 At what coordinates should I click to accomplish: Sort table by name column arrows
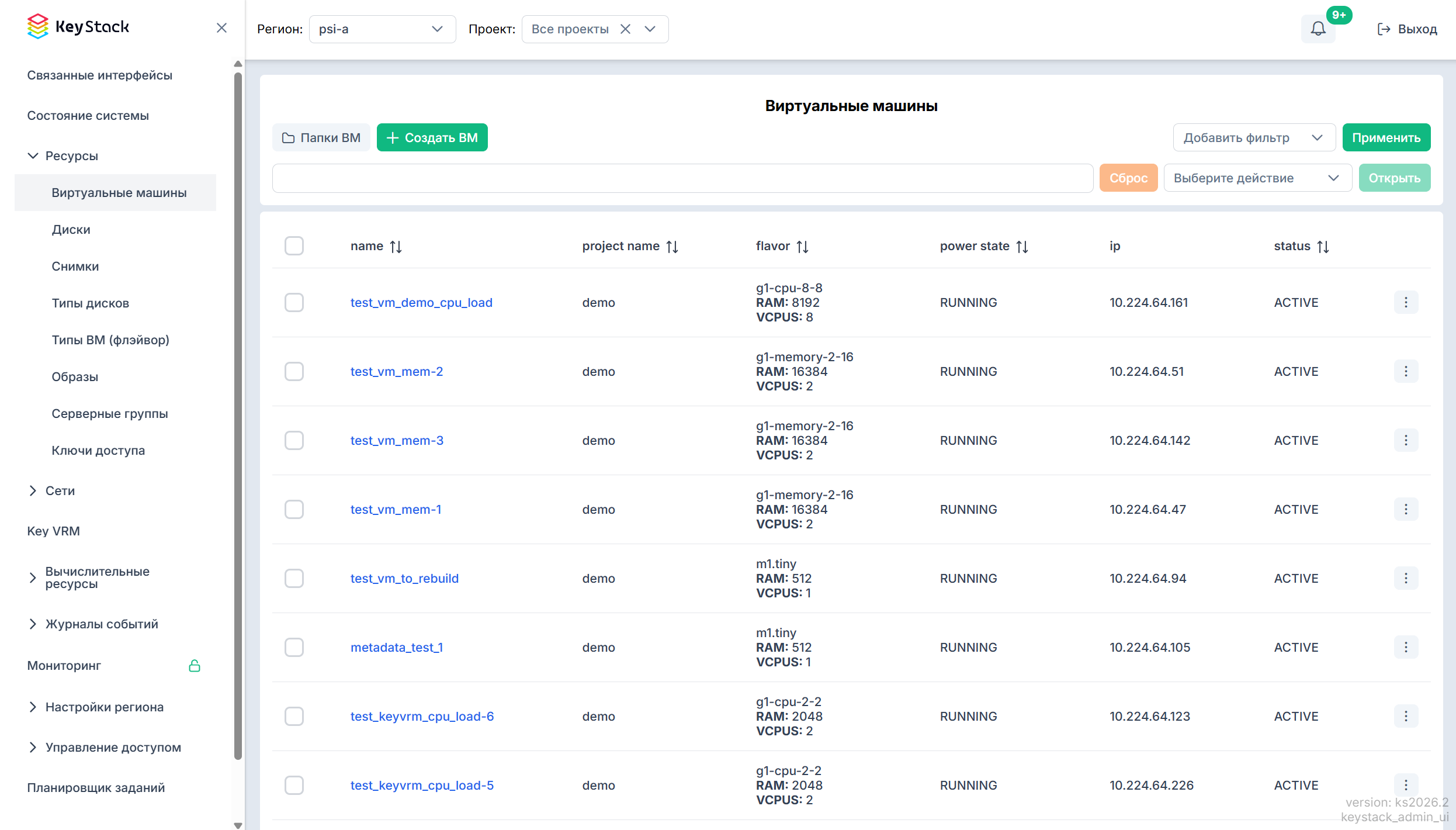(396, 247)
